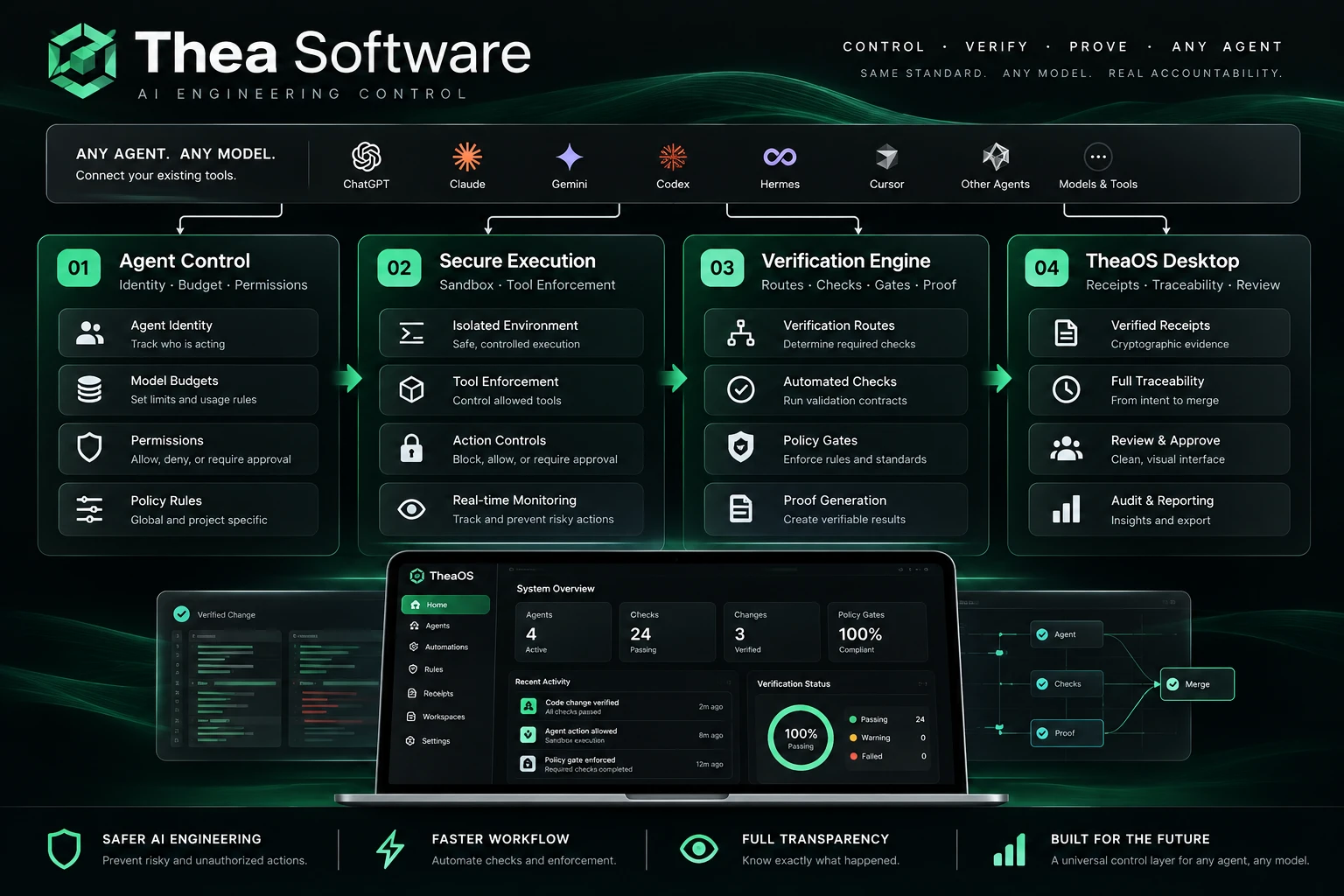Click the Recent Activity heading
The height and width of the screenshot is (896, 1344).
(542, 682)
